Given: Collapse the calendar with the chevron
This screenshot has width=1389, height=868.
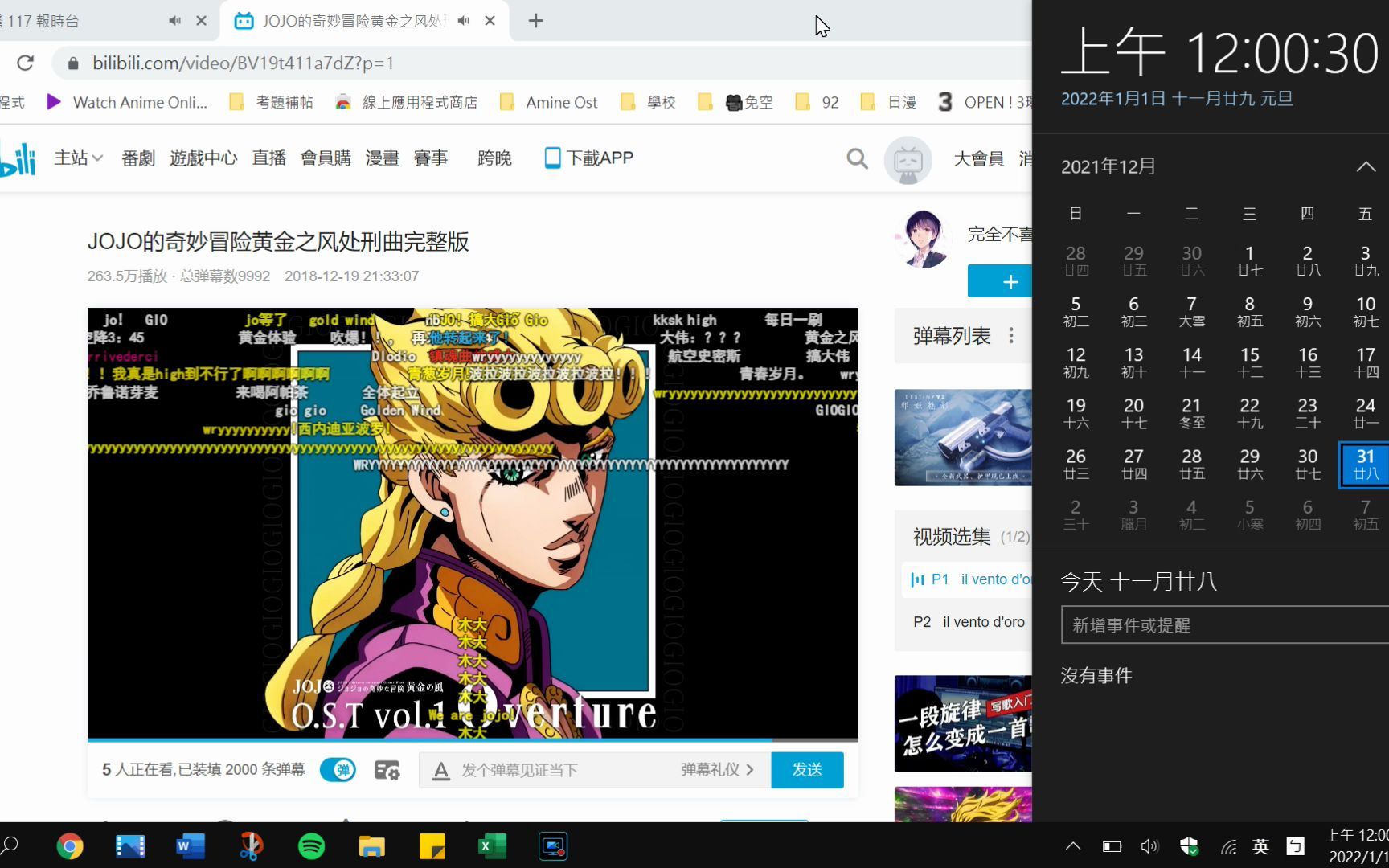Looking at the screenshot, I should point(1365,166).
